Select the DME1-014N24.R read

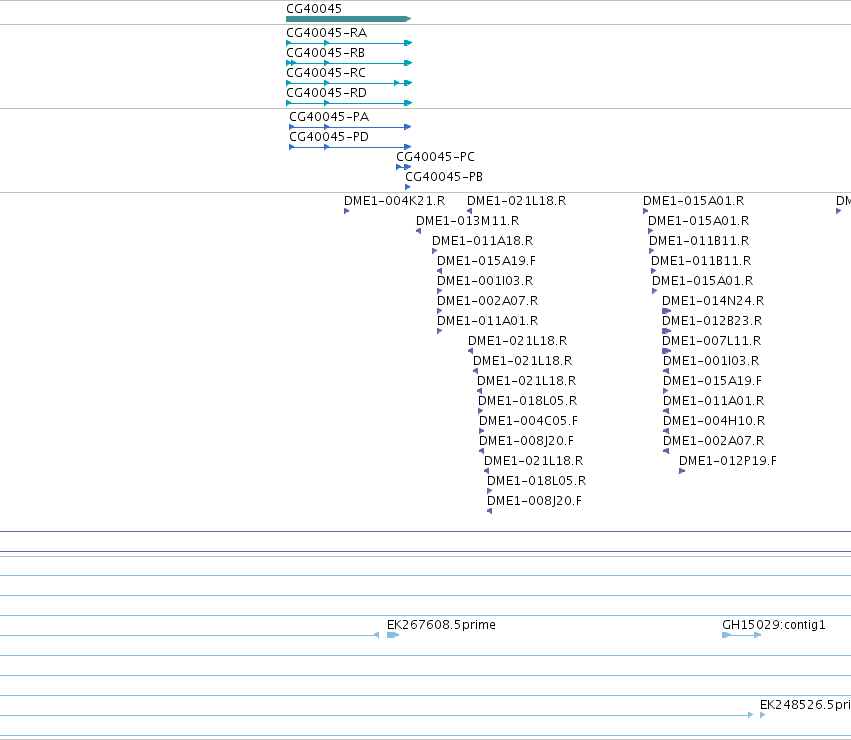coord(666,311)
